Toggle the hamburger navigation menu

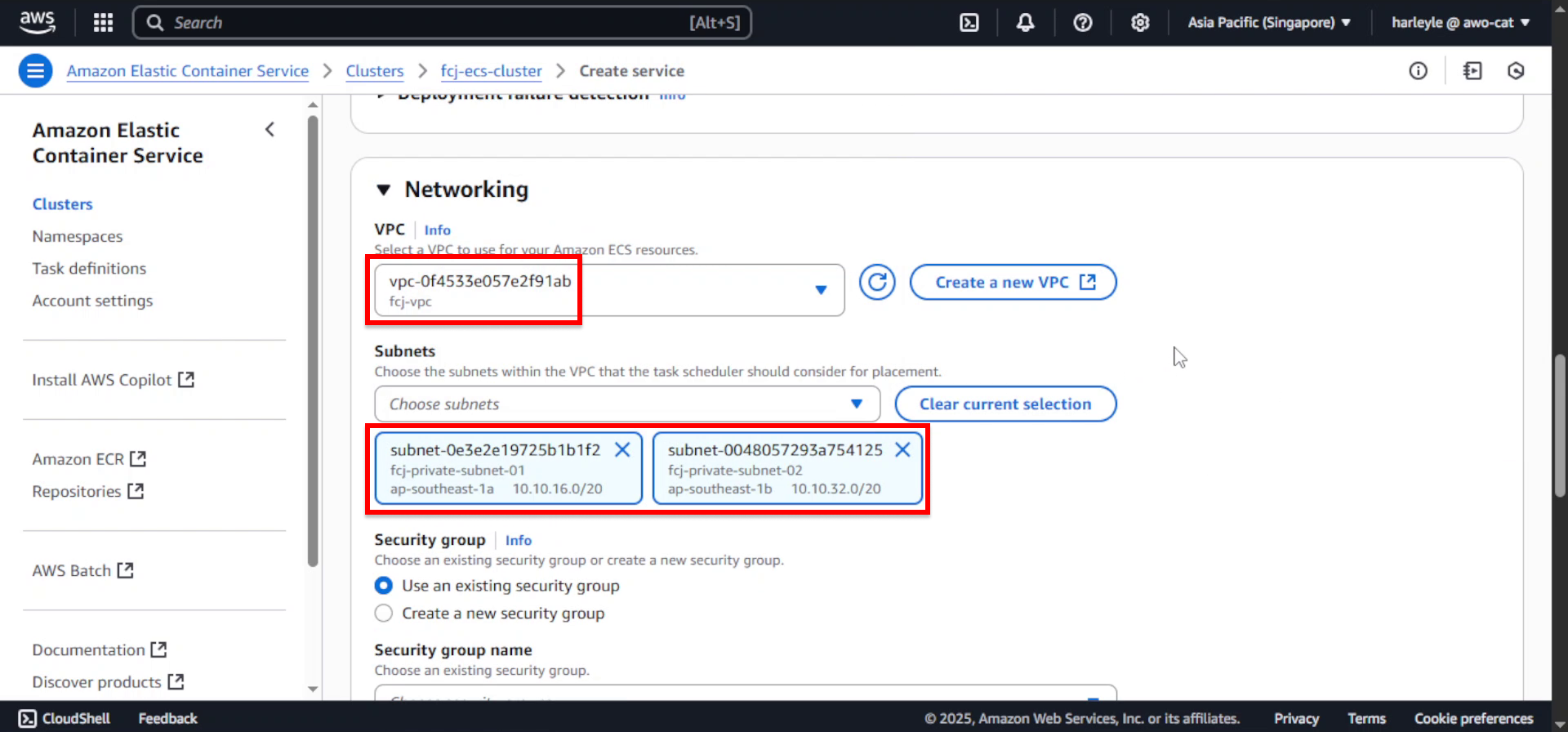[x=35, y=71]
